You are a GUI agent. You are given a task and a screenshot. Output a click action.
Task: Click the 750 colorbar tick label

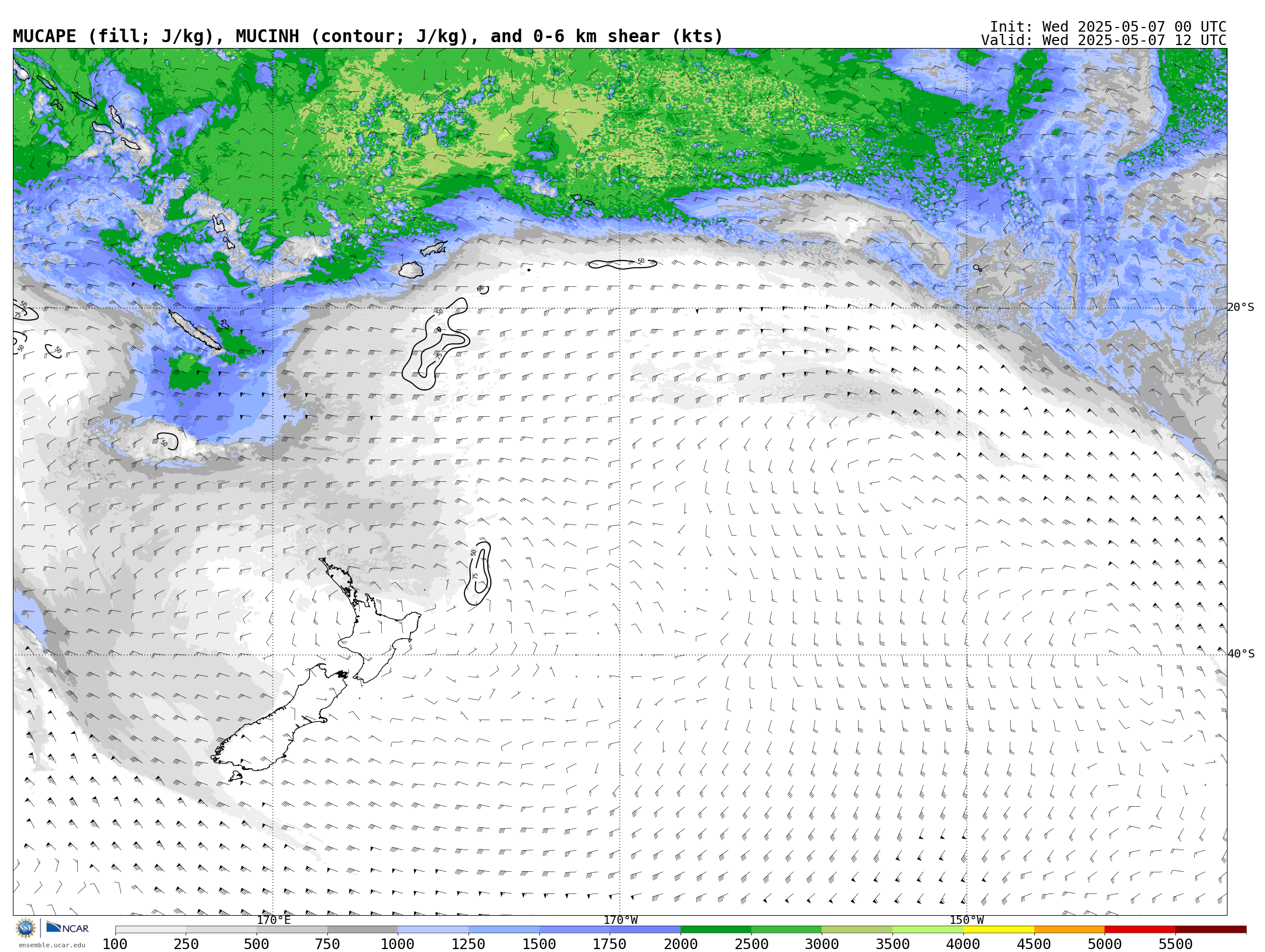(x=327, y=944)
